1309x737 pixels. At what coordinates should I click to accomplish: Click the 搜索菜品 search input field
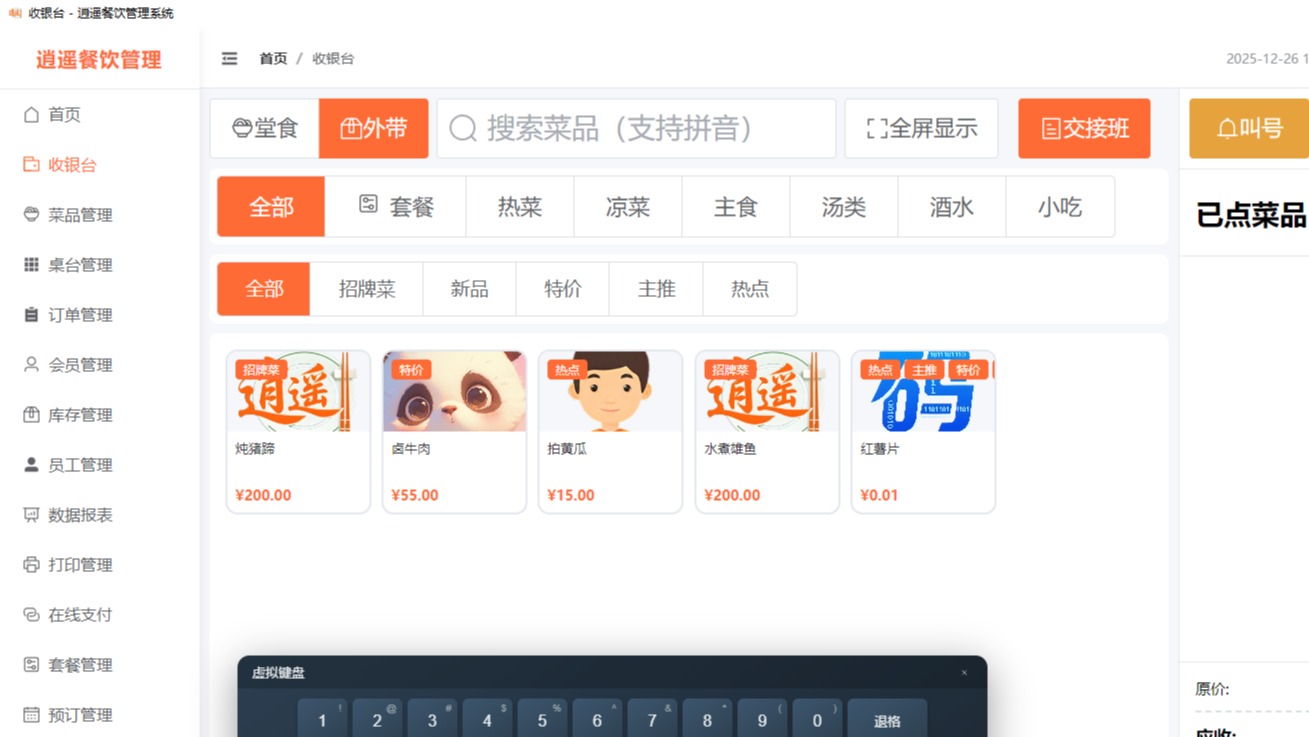636,128
